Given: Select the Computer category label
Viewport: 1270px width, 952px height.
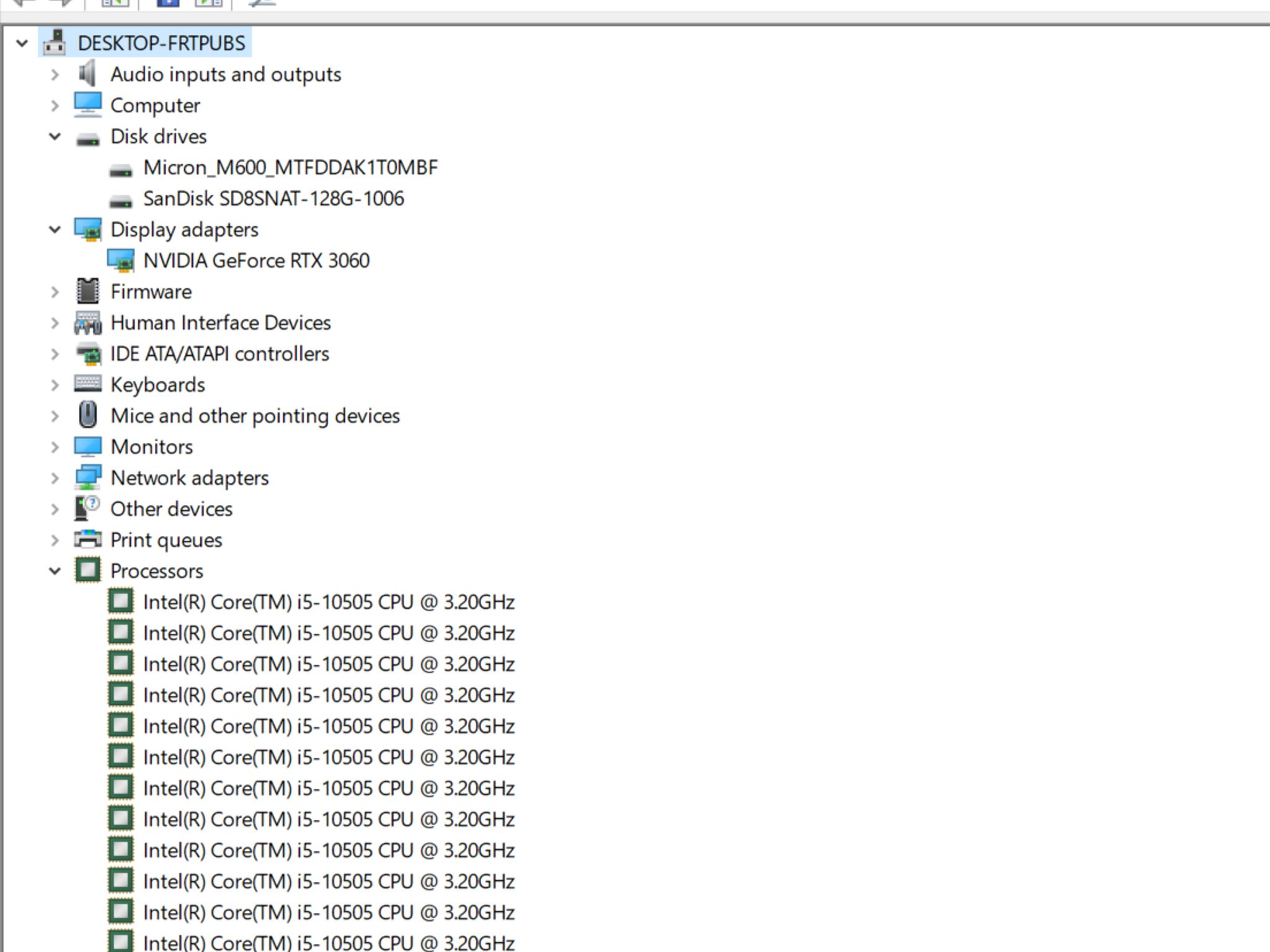Looking at the screenshot, I should click(155, 105).
